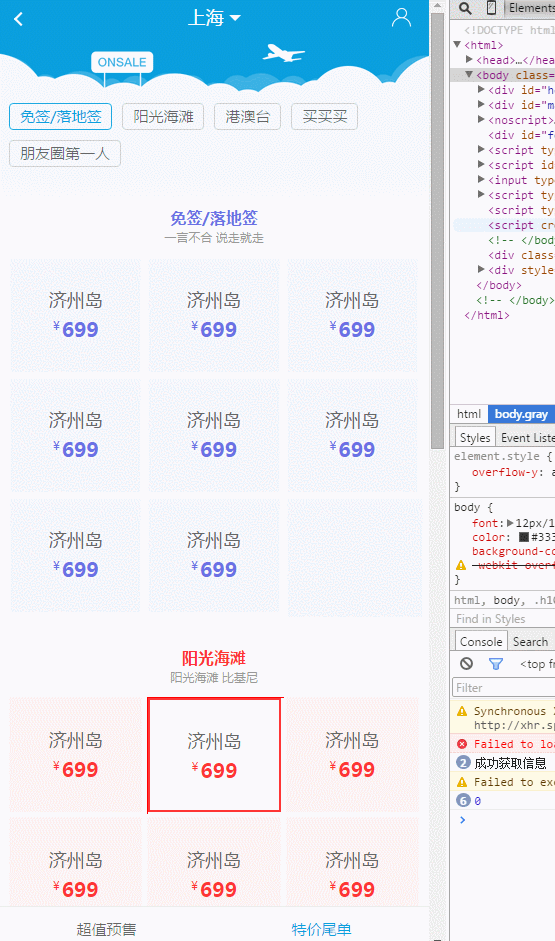The width and height of the screenshot is (555, 941).
Task: Select the 免签/落地签 filter tag
Action: [x=61, y=116]
